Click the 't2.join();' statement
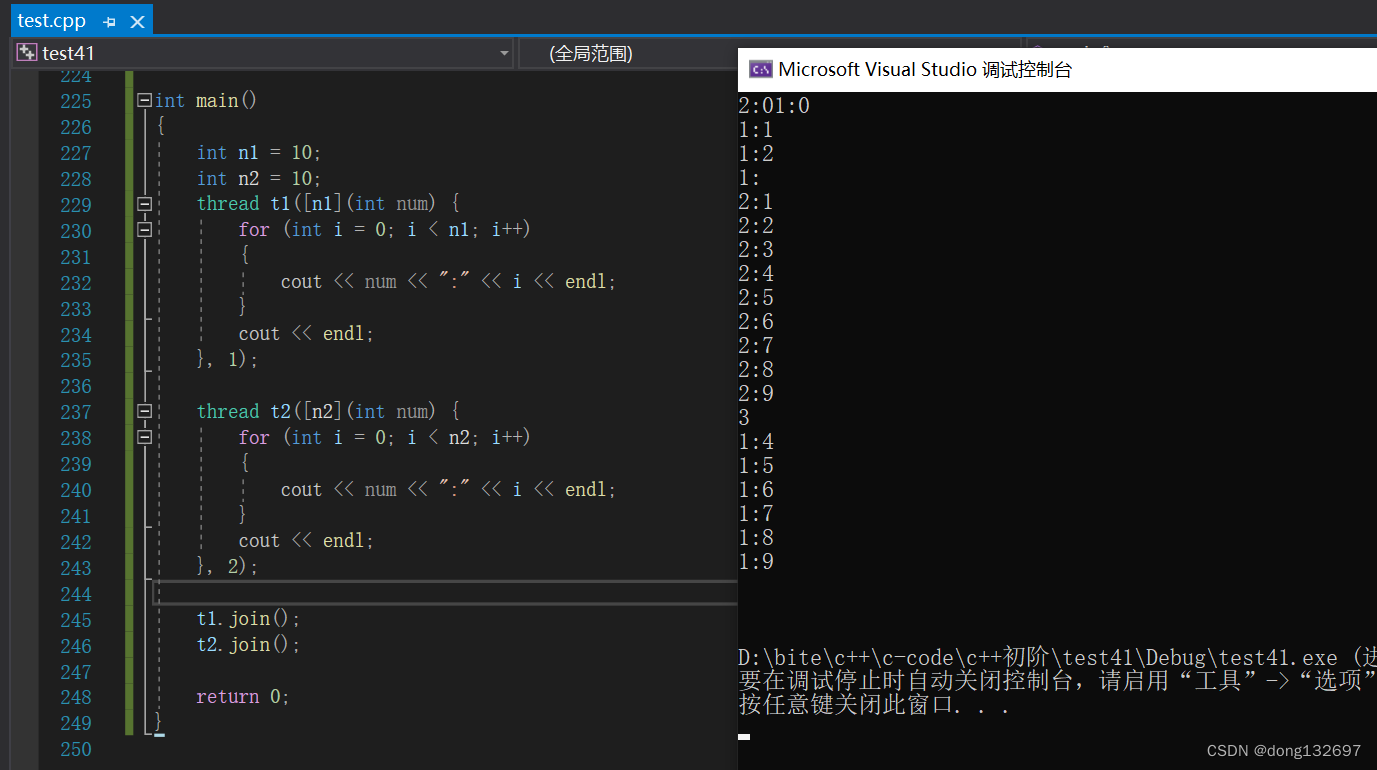This screenshot has height=770, width=1377. pos(248,645)
